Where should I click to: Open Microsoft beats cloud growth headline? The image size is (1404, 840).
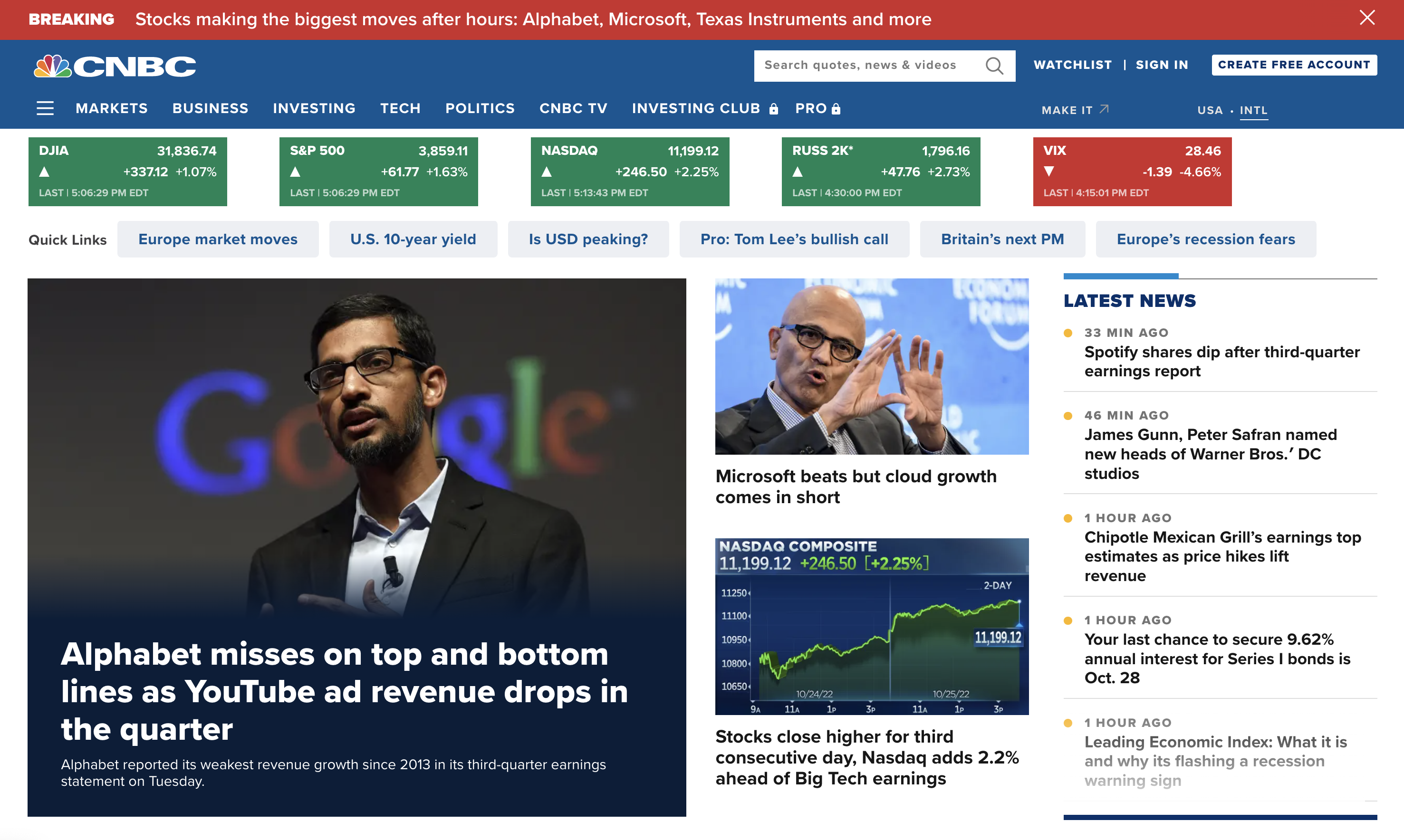[x=856, y=487]
